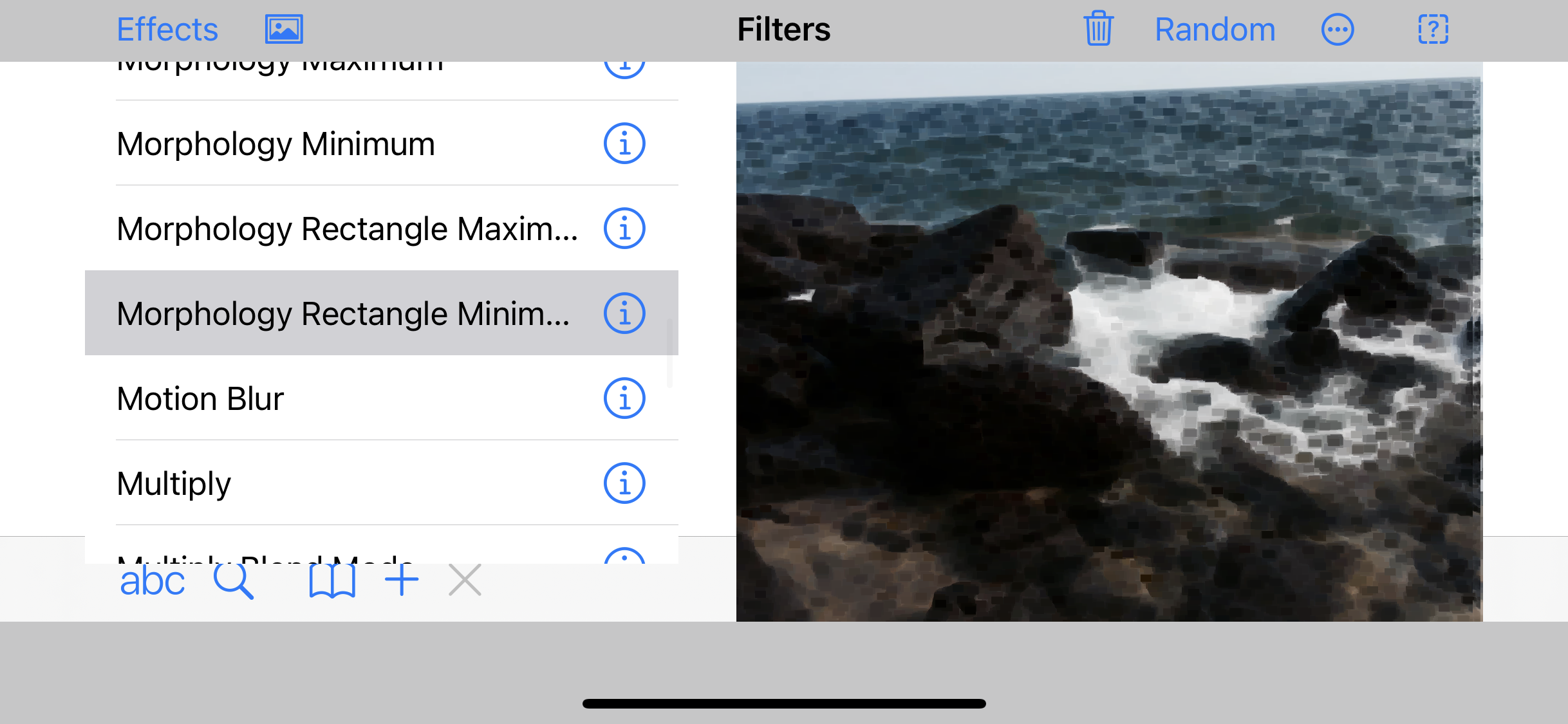Toggle abc alphabetical sorting
The image size is (1568, 724).
pos(152,581)
